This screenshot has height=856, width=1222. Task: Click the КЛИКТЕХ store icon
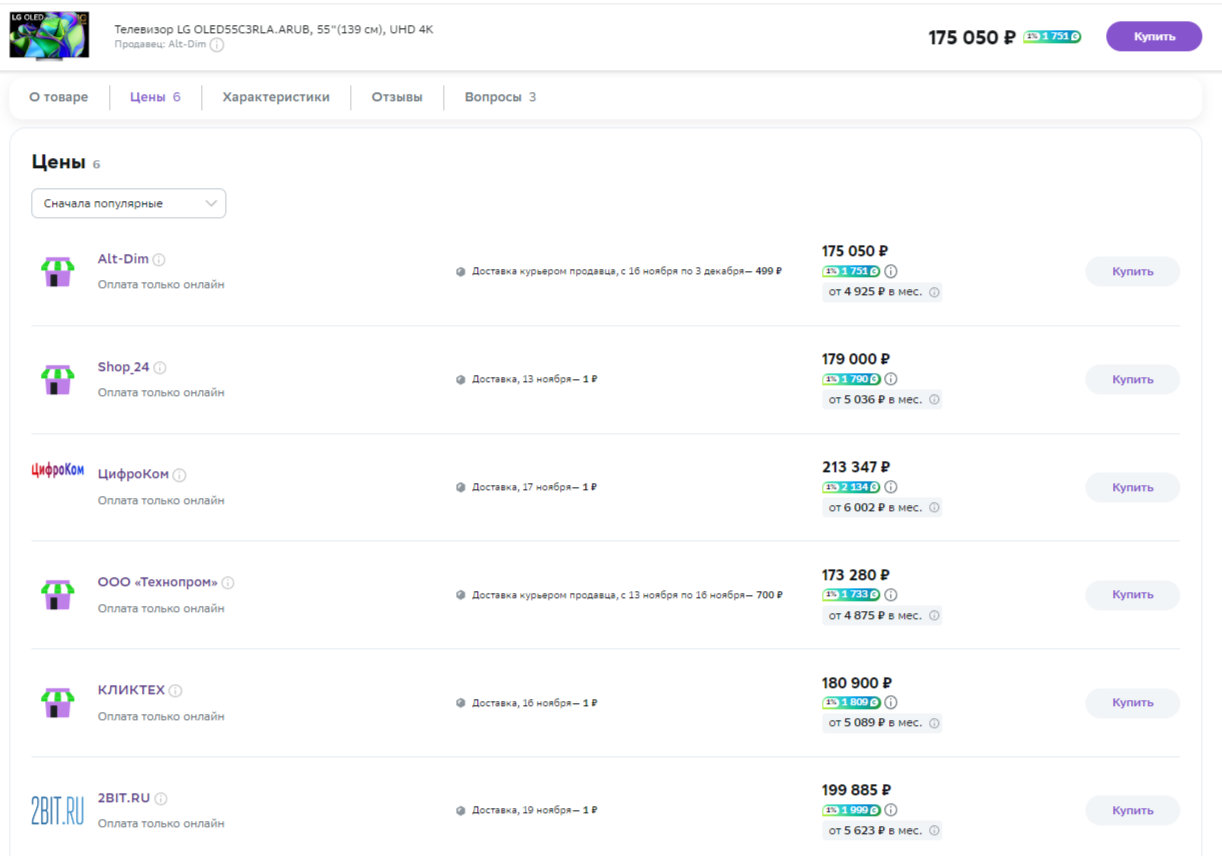58,702
